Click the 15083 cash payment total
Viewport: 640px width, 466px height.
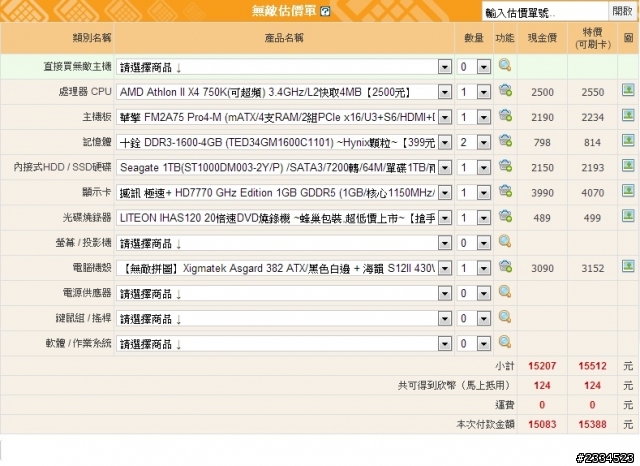tap(542, 424)
